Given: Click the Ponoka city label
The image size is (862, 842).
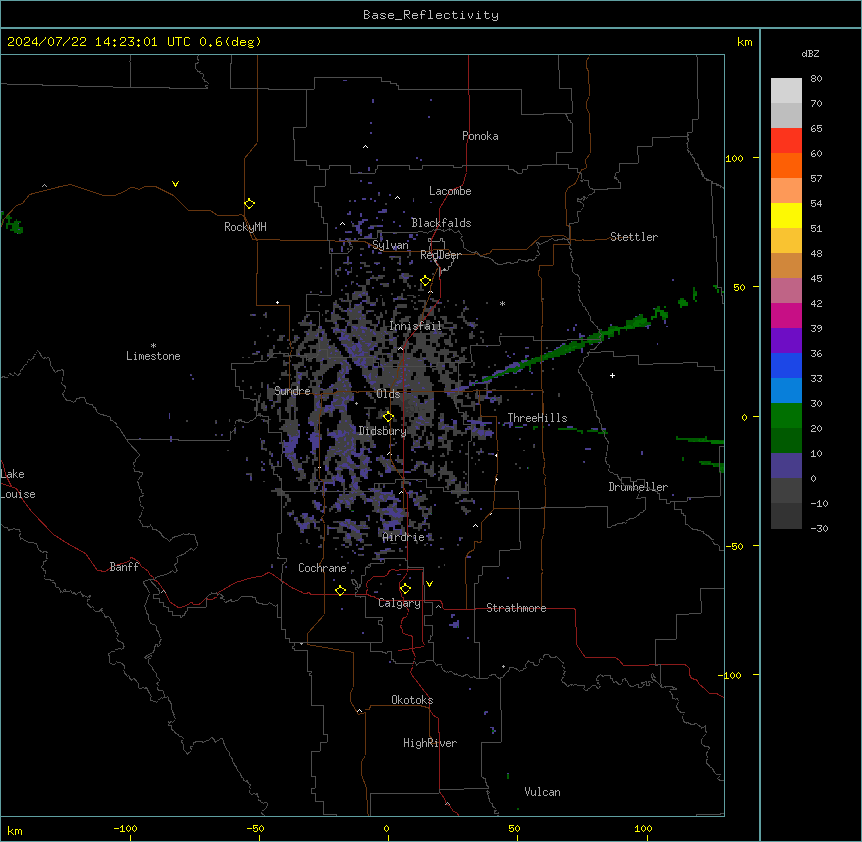Looking at the screenshot, I should (x=480, y=136).
